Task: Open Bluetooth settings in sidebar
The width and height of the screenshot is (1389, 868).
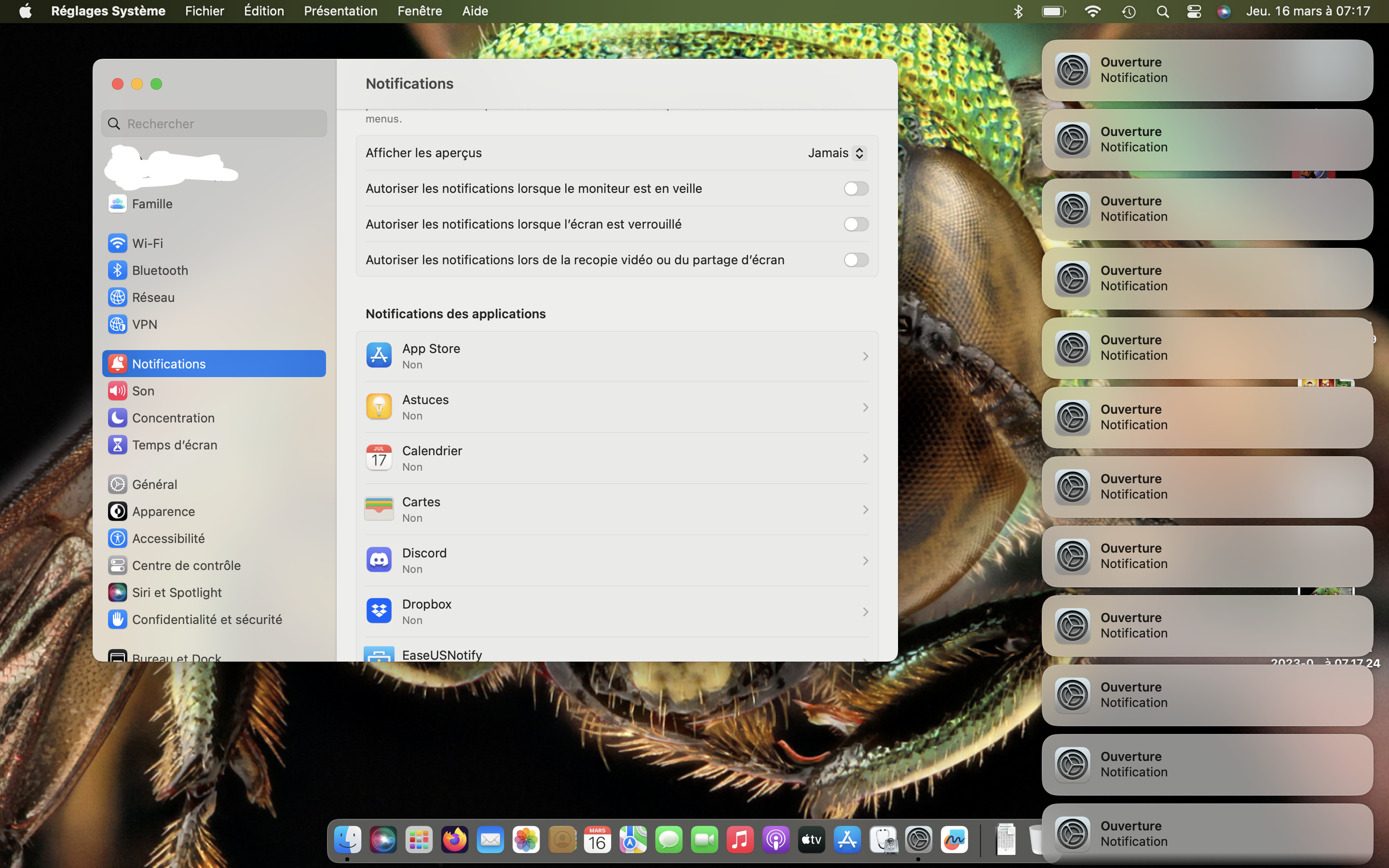Action: click(160, 270)
